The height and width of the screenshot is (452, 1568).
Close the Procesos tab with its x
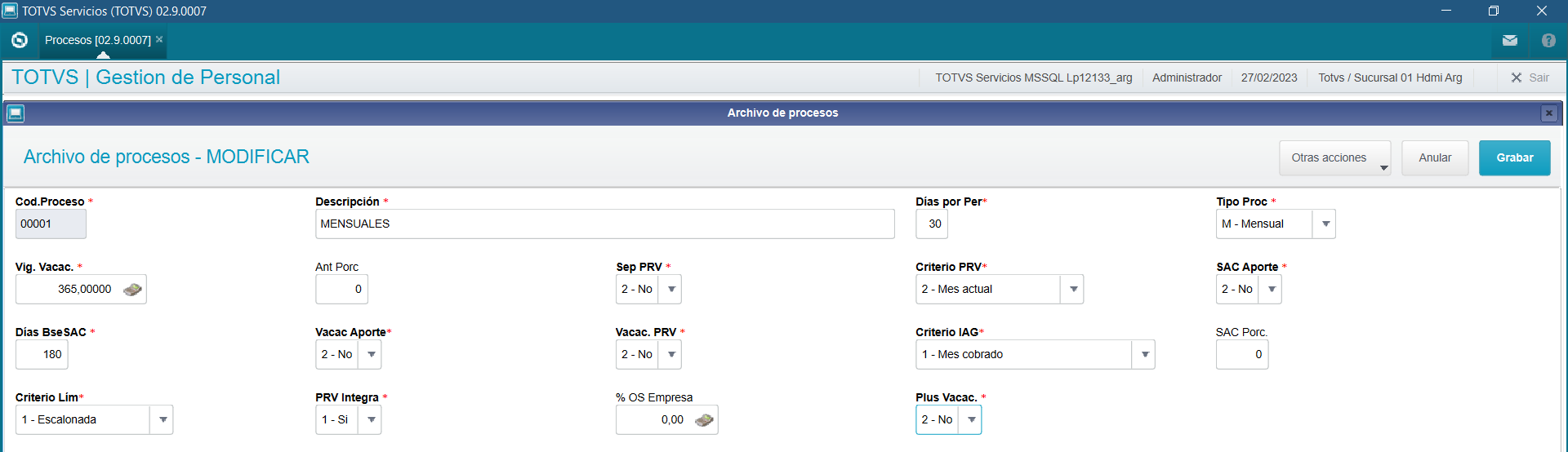click(x=159, y=39)
